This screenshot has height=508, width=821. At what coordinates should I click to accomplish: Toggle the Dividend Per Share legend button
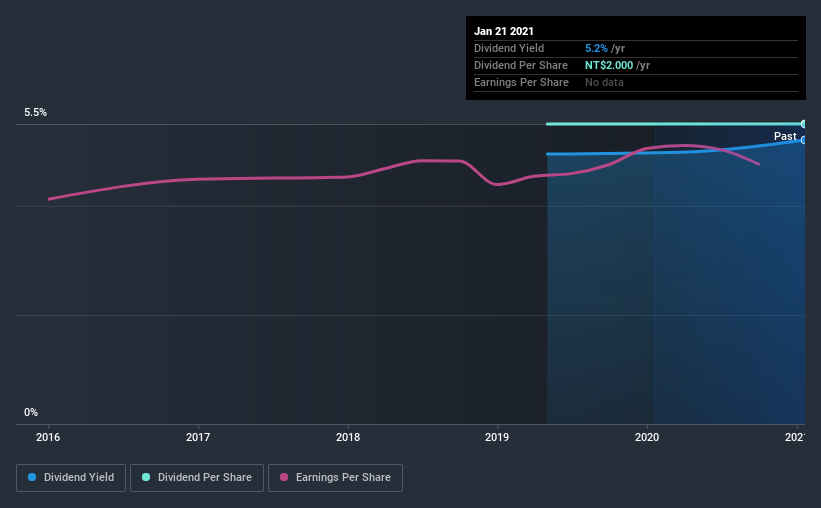click(x=197, y=478)
